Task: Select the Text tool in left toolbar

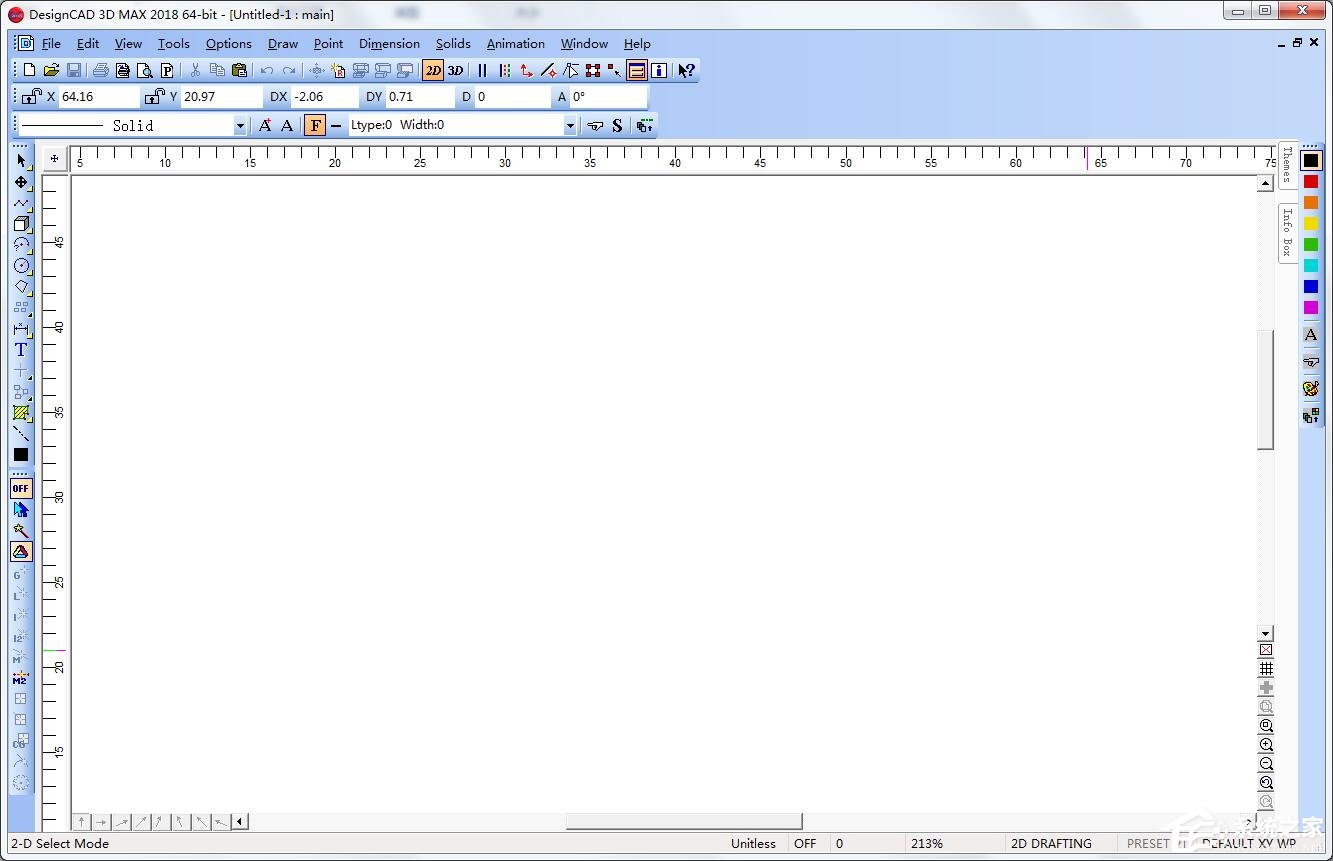Action: [21, 350]
